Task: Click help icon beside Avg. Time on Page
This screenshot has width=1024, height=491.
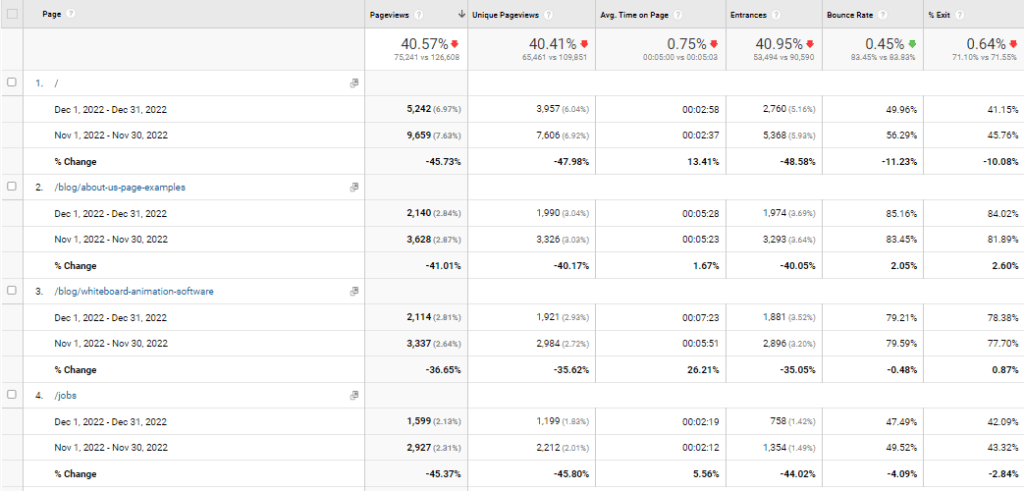Action: point(679,14)
